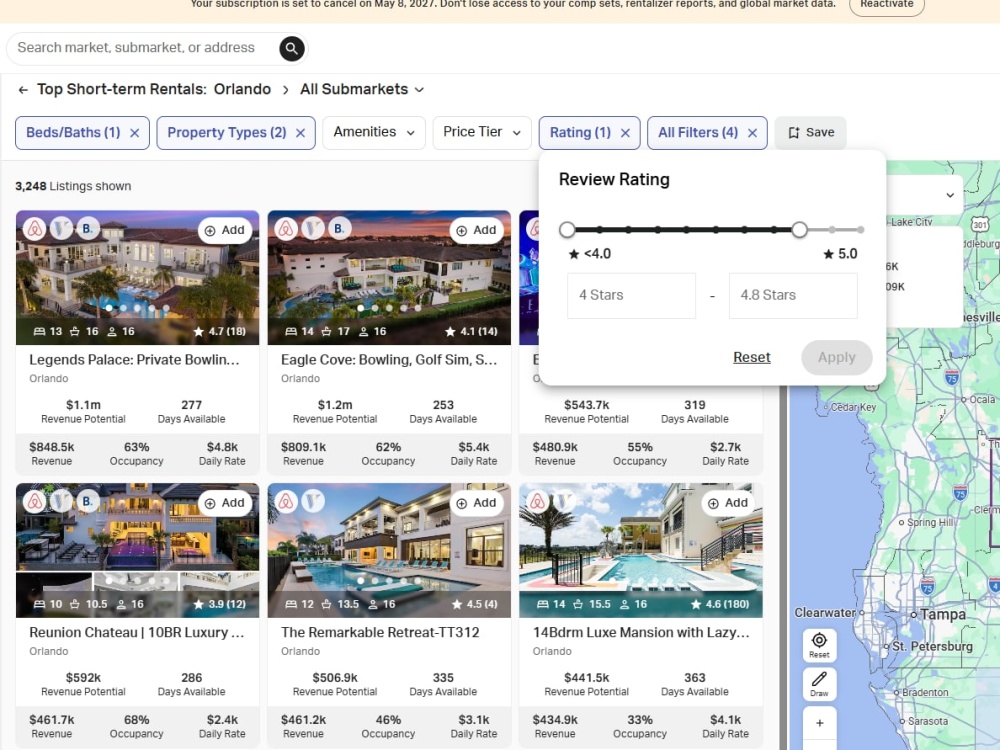Click the map Reset target icon

(819, 645)
